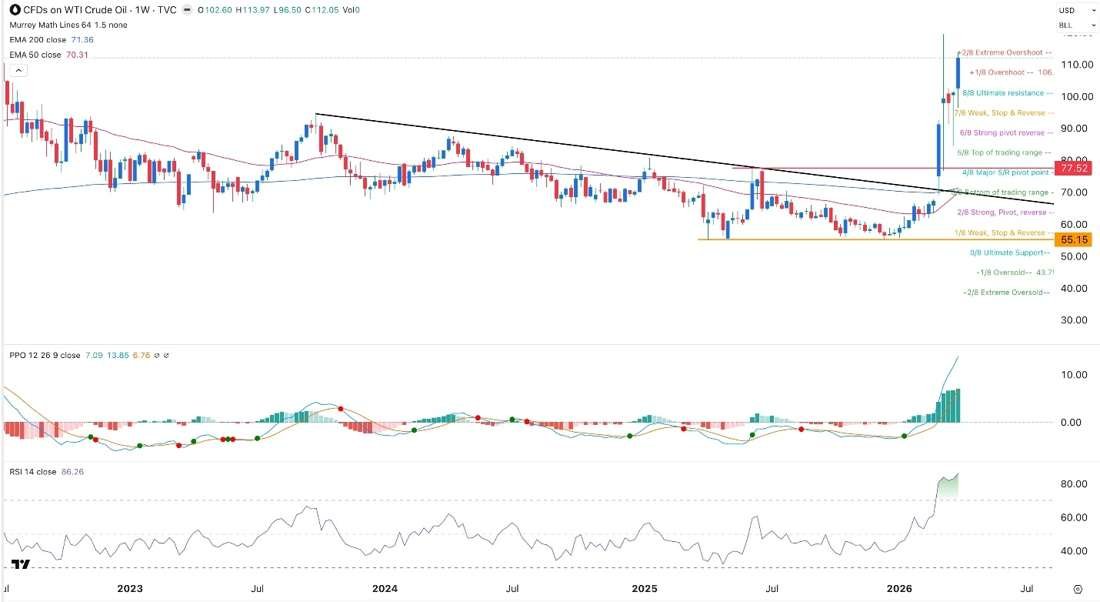Click the closing price 'C112.05' in the header
1100x602 pixels.
(x=321, y=10)
